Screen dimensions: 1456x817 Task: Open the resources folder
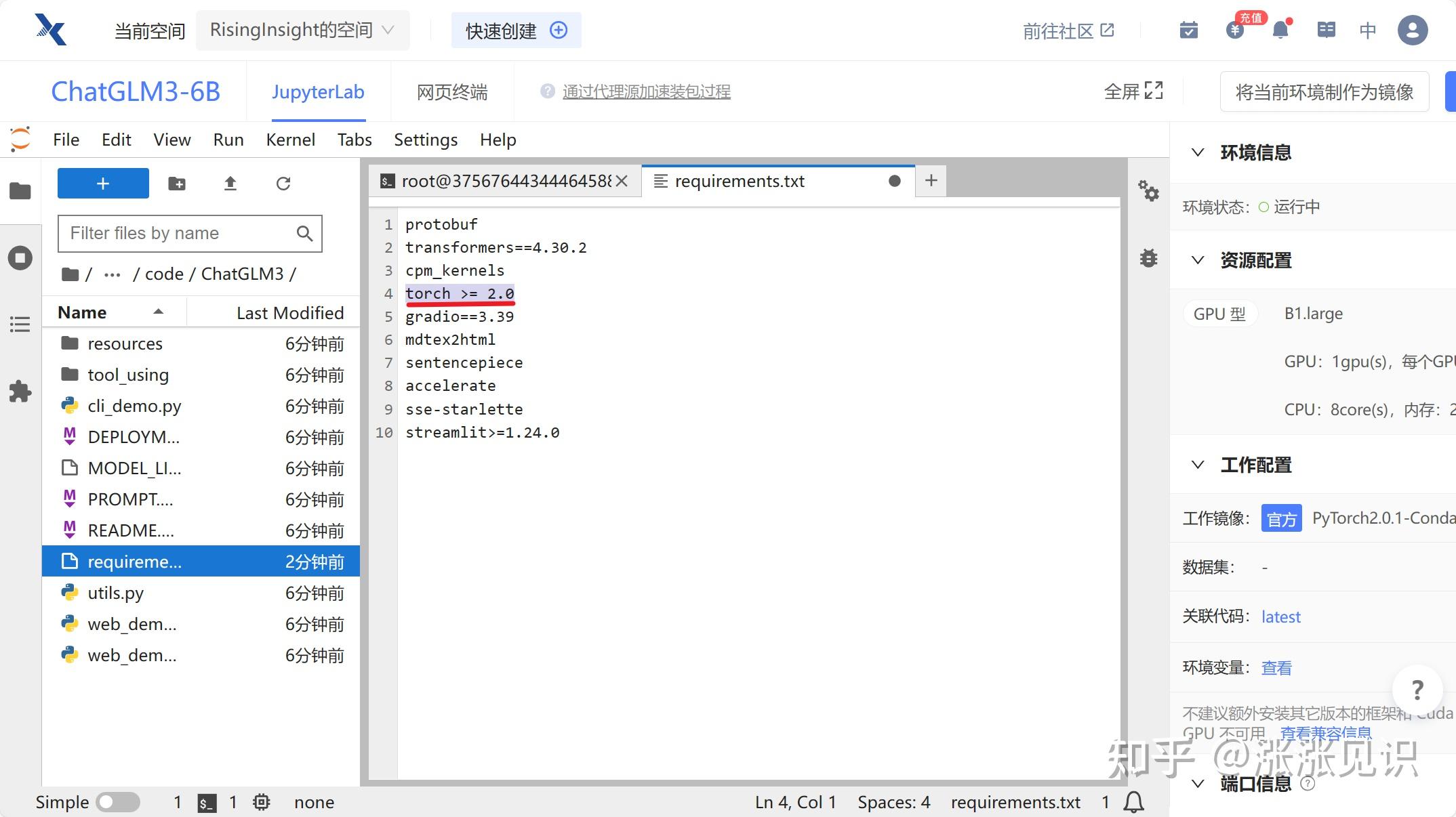tap(201, 343)
